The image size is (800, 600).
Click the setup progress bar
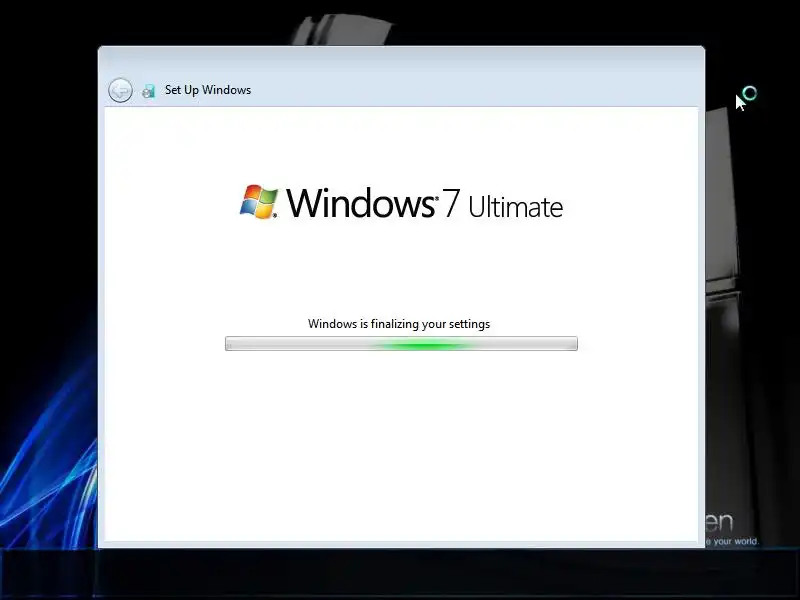tap(401, 343)
